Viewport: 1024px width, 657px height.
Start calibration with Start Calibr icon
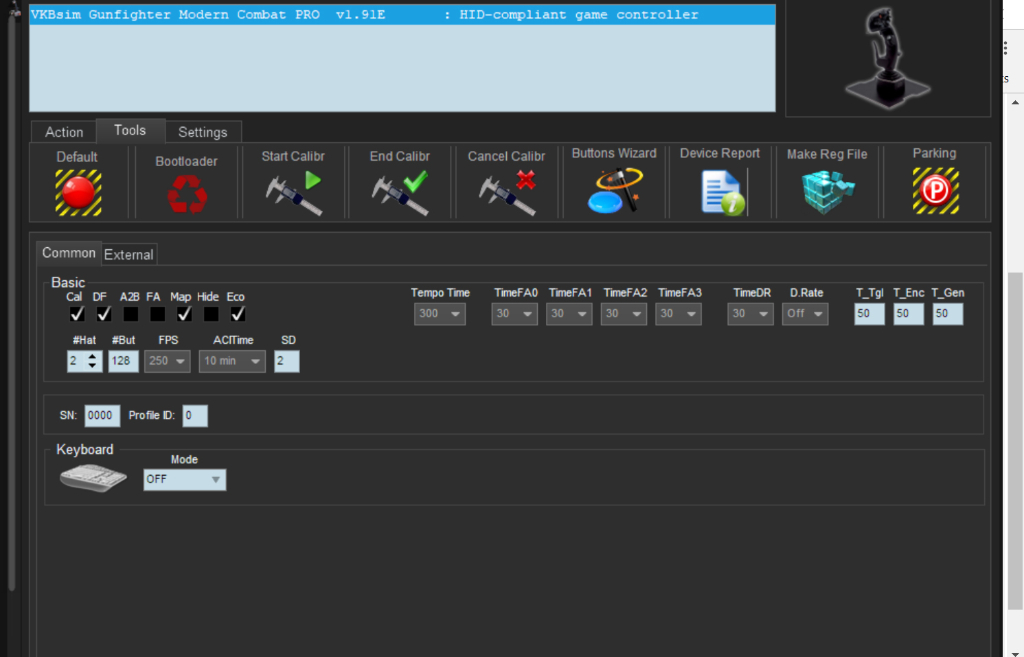click(293, 193)
